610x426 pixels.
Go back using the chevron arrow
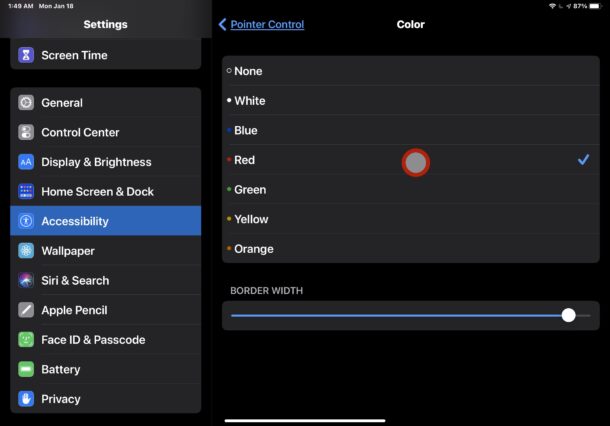tap(223, 24)
